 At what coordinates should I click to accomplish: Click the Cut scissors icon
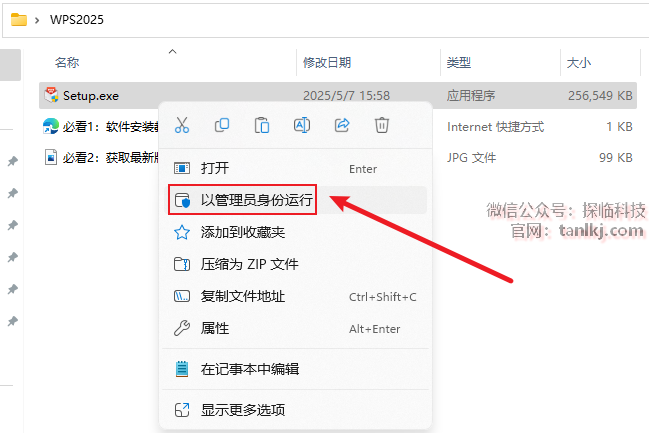[x=182, y=125]
